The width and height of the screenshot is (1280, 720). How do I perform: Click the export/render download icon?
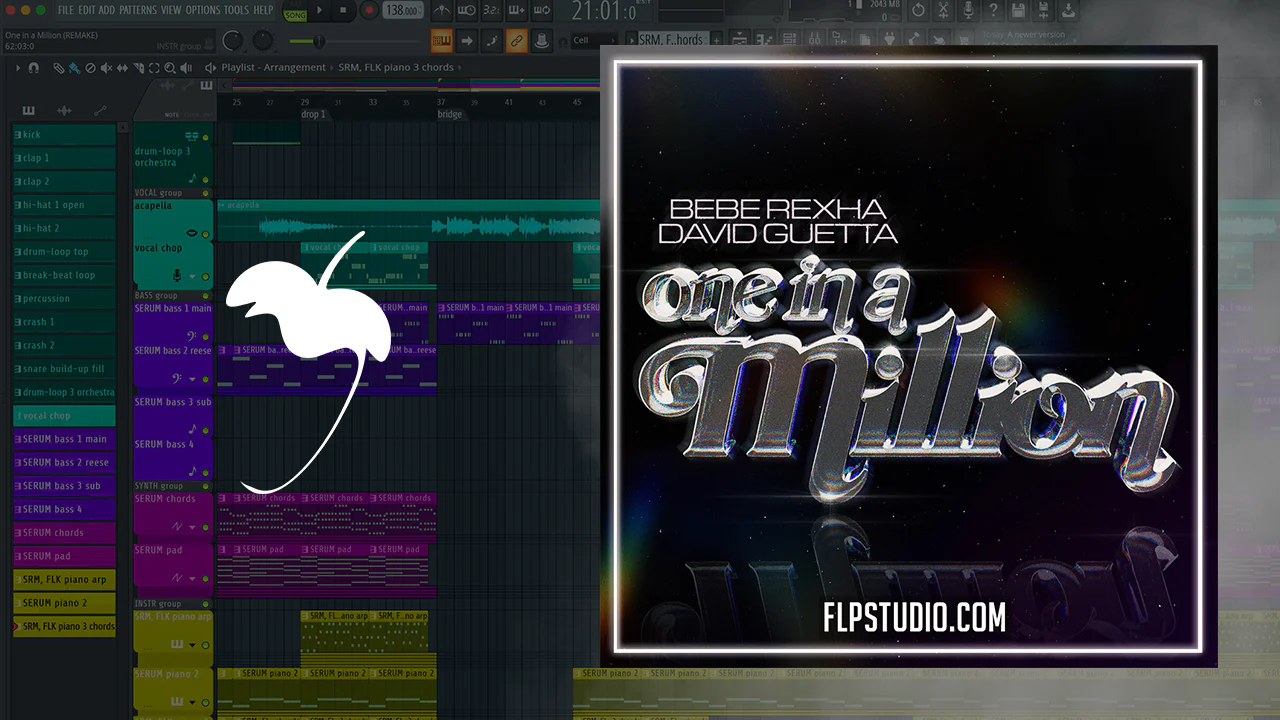1068,11
